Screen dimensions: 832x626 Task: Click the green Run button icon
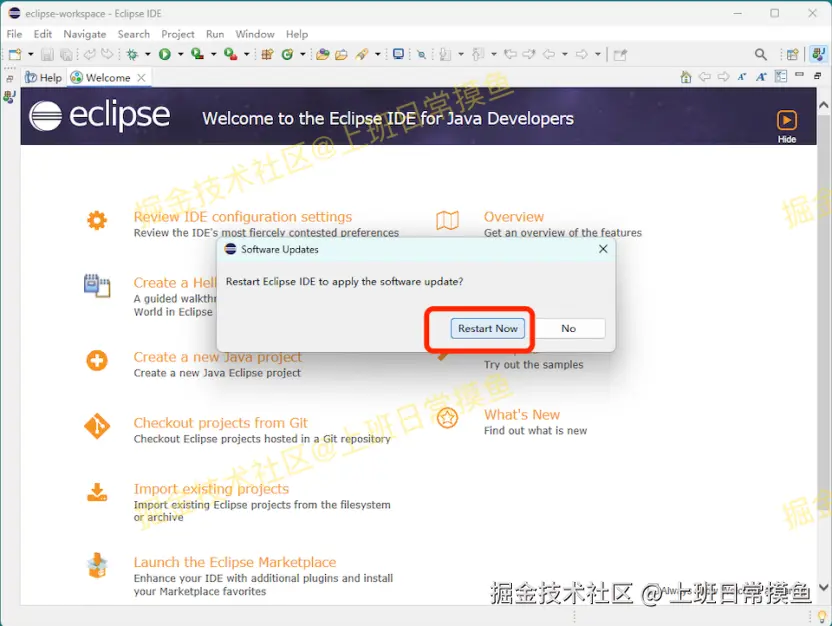coord(165,54)
